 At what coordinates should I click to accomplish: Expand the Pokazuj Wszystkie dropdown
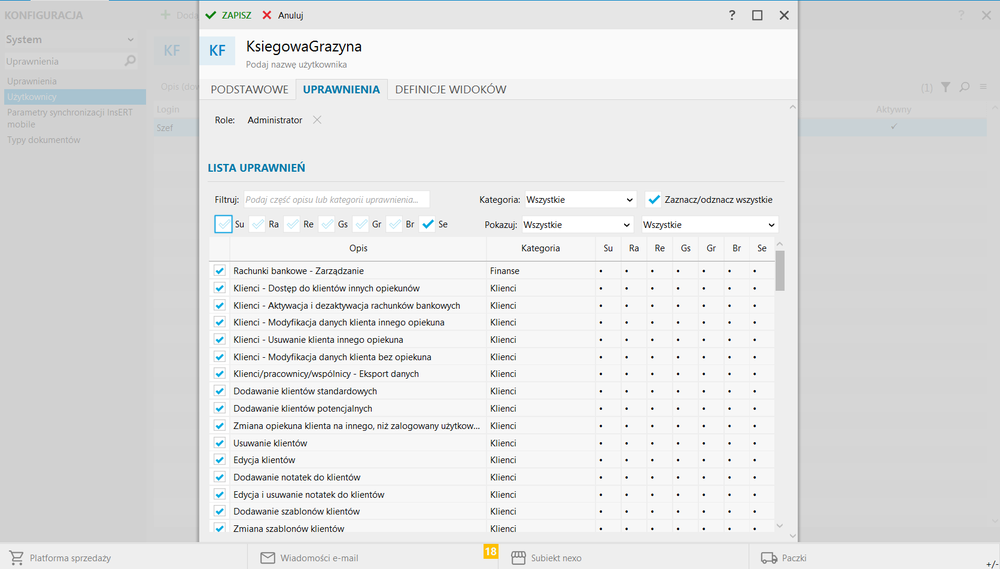(x=577, y=225)
